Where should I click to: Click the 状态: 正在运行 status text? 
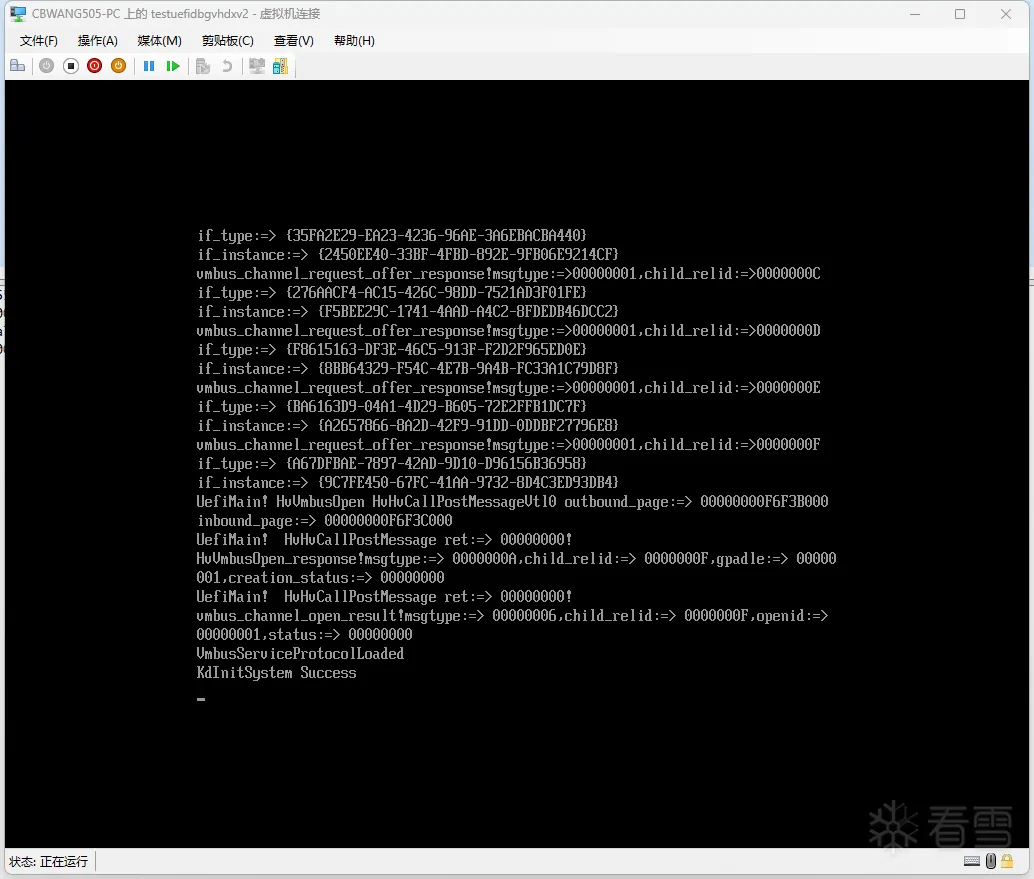[48, 861]
